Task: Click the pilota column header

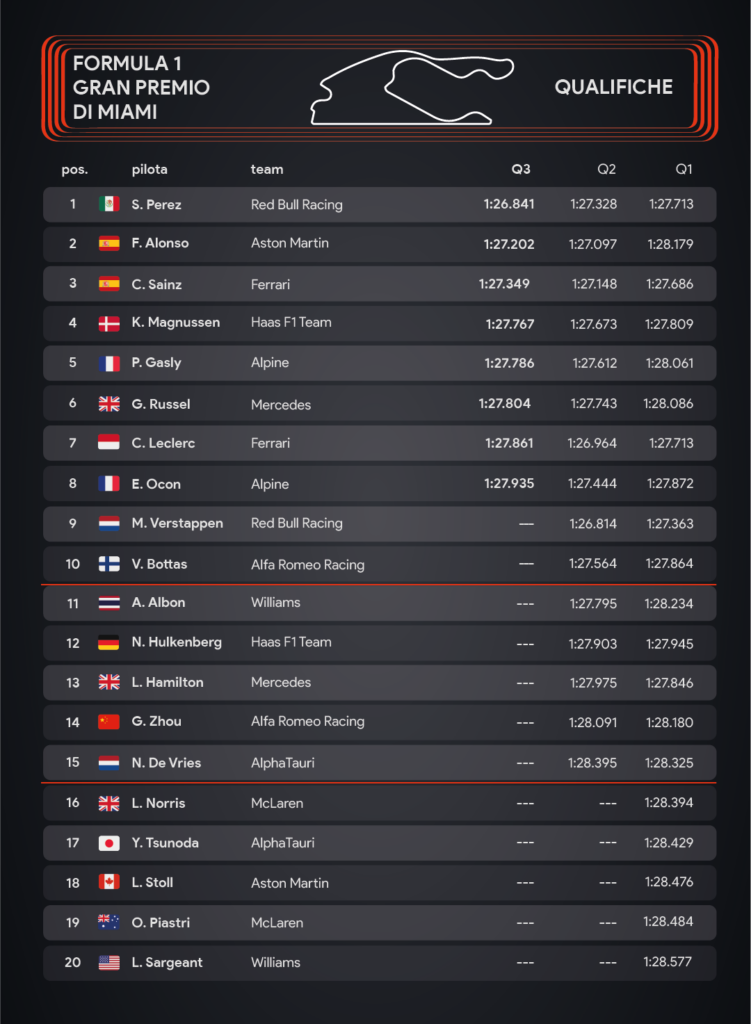Action: pos(150,170)
